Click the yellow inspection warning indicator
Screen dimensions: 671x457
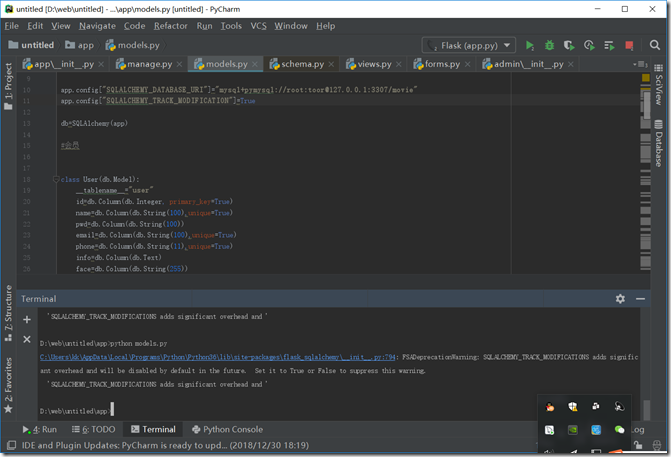click(x=646, y=78)
